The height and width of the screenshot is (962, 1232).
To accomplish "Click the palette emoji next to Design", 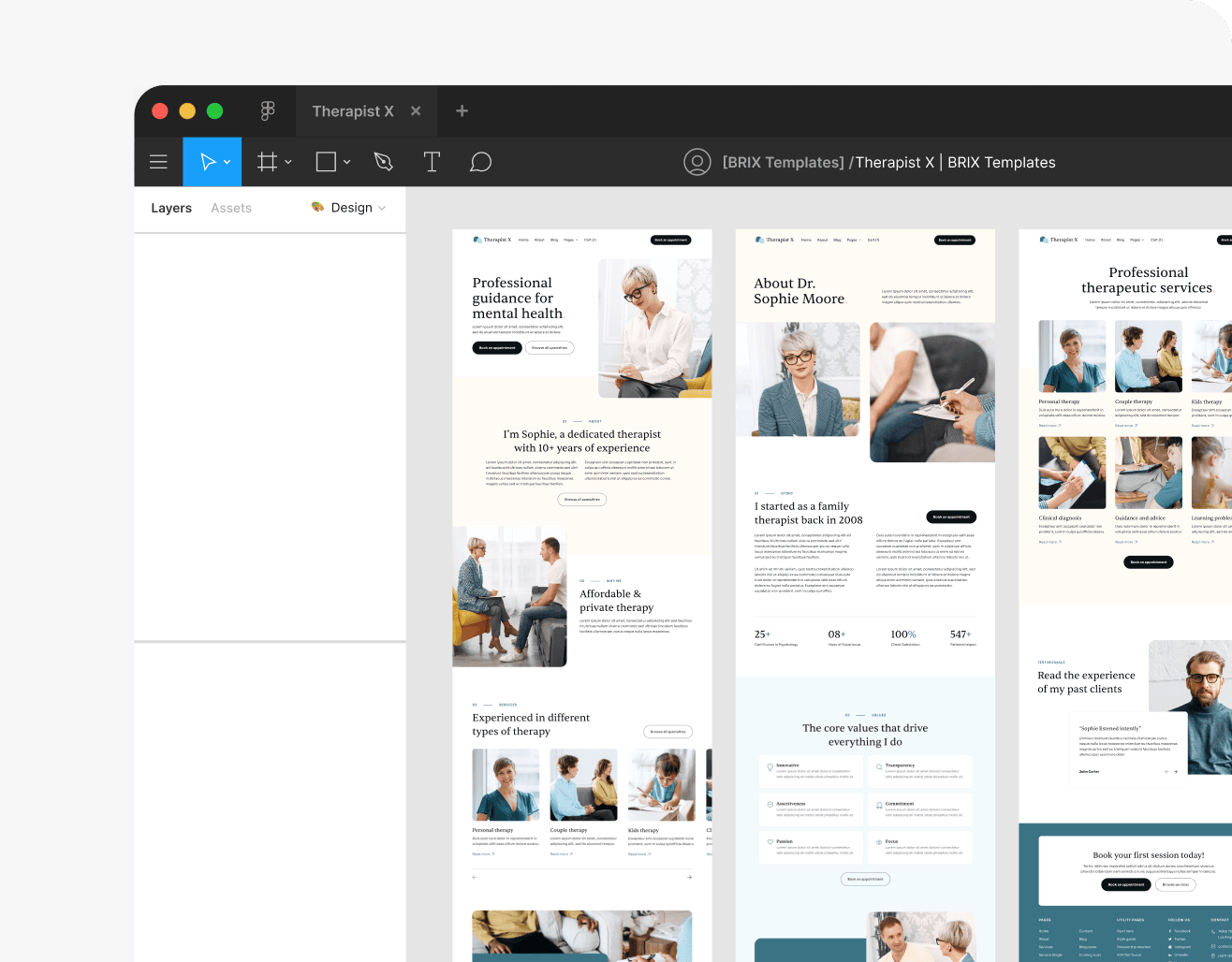I will point(315,208).
